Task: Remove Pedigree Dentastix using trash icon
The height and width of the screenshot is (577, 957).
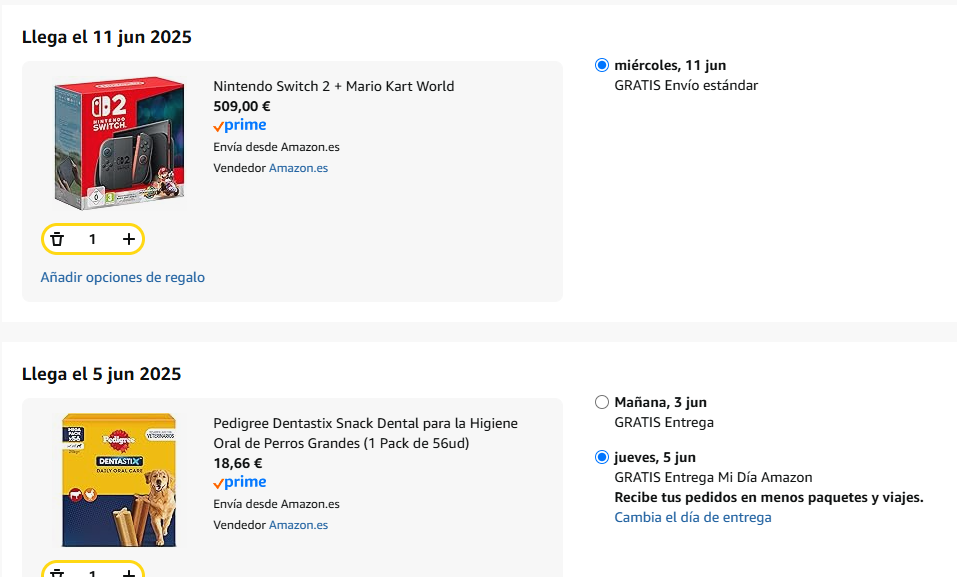Action: (57, 573)
